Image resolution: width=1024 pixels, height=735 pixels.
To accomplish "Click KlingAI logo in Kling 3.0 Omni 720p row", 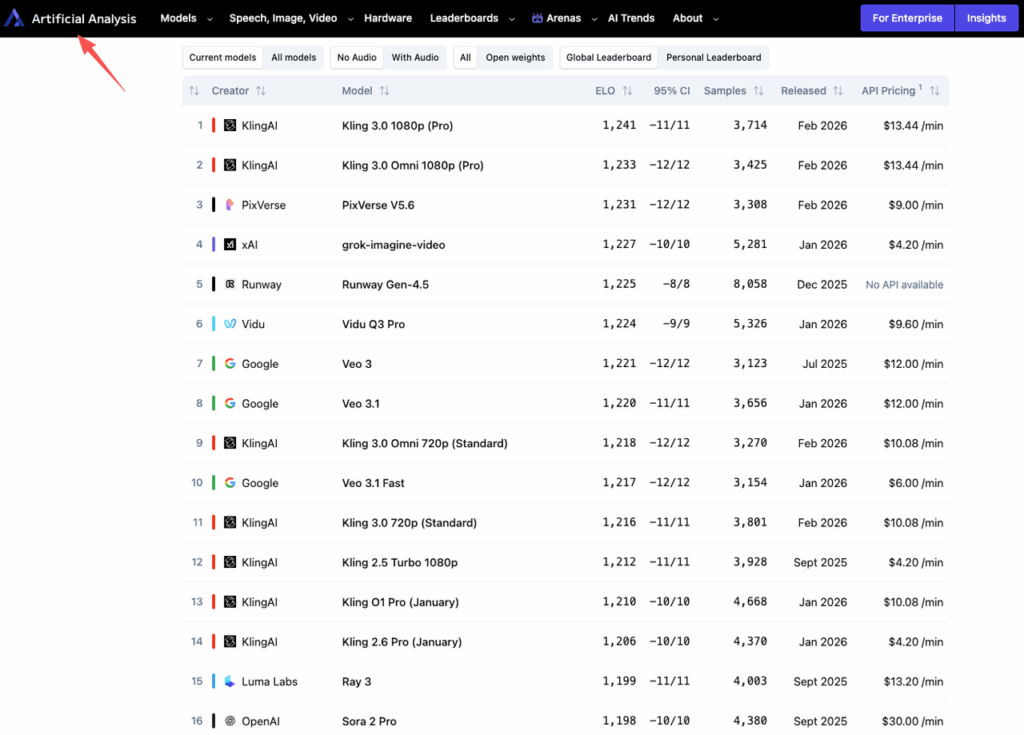I will point(230,443).
